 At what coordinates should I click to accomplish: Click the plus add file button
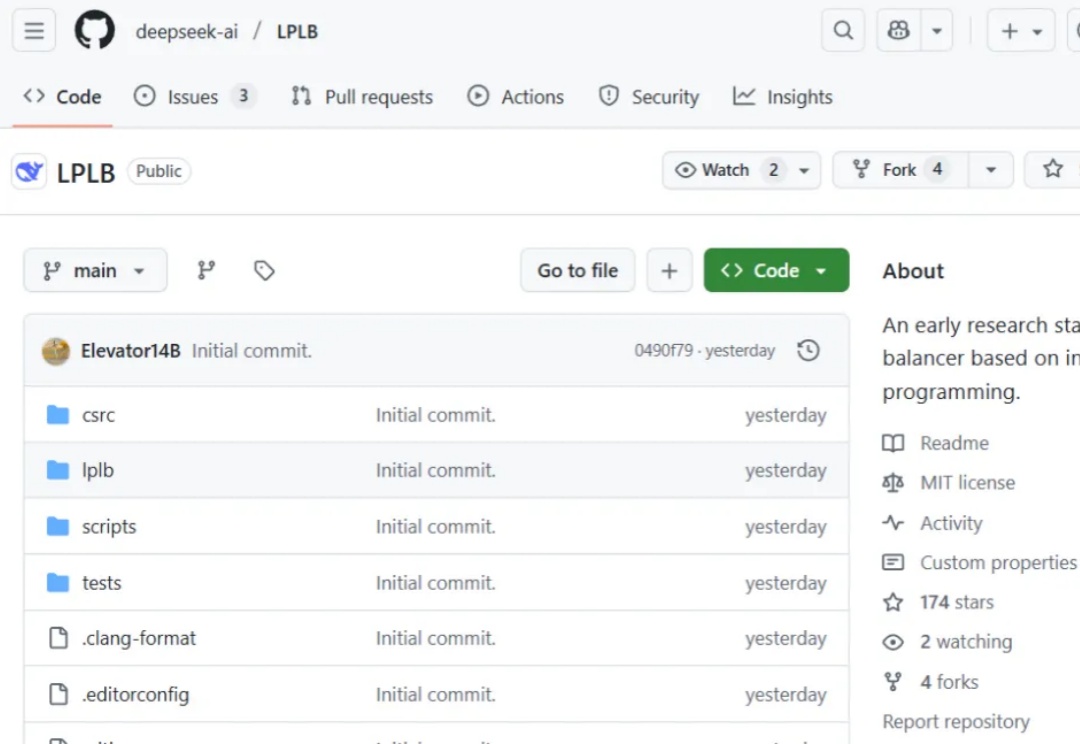point(669,270)
